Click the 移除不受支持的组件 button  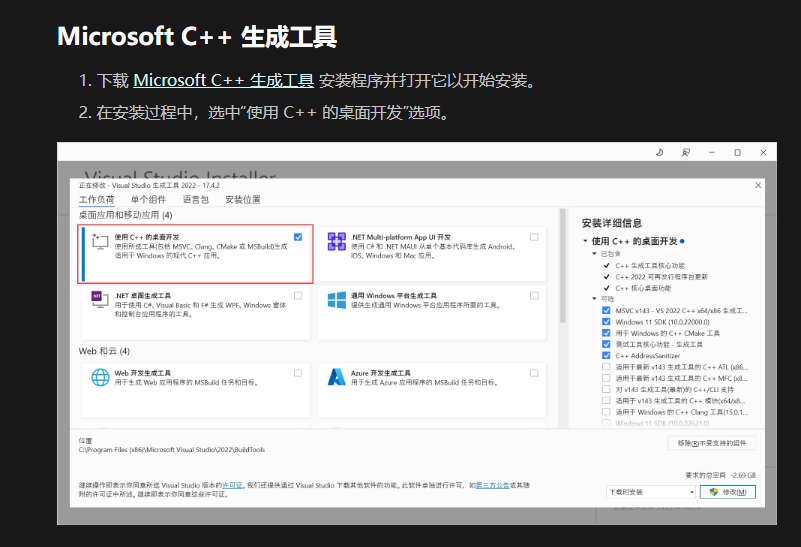coord(712,443)
